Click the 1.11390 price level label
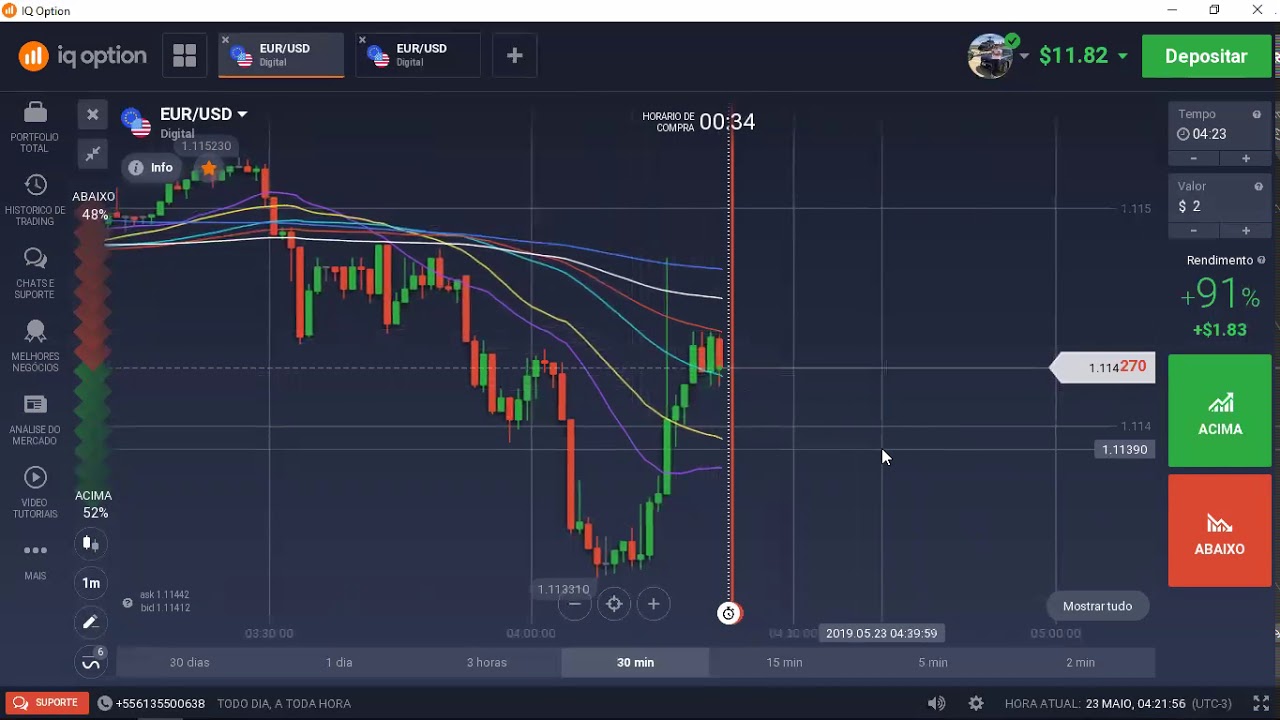 point(1124,450)
